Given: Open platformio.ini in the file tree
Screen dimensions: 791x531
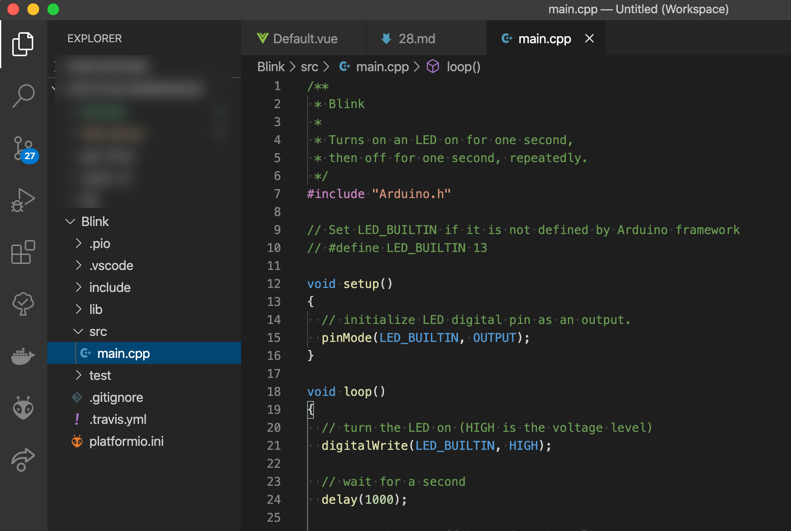Looking at the screenshot, I should click(126, 442).
